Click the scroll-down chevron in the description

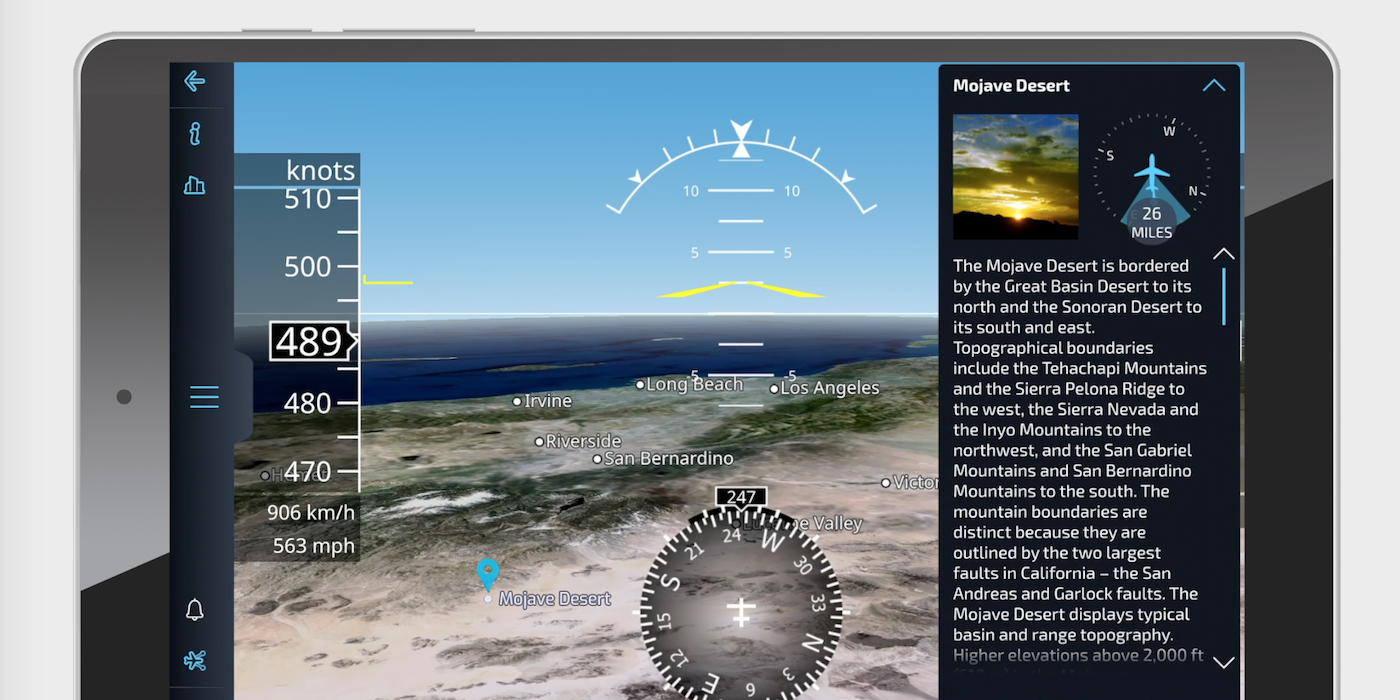click(x=1223, y=662)
